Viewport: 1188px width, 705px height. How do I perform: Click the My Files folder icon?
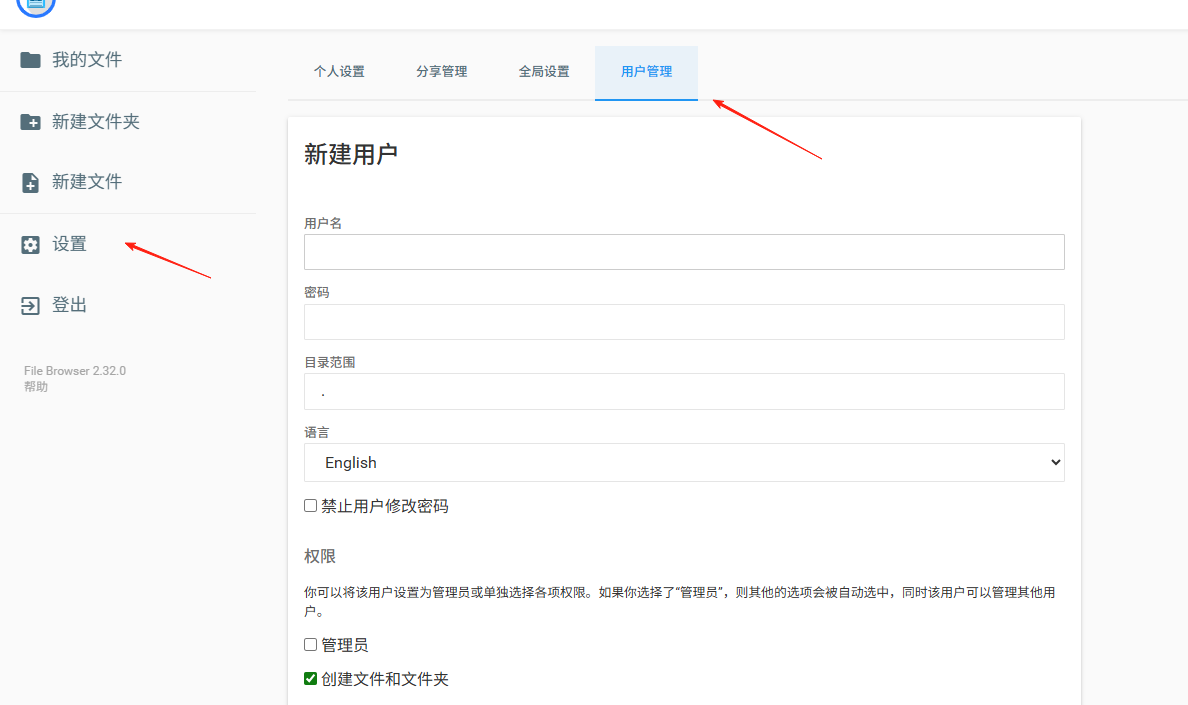30,60
